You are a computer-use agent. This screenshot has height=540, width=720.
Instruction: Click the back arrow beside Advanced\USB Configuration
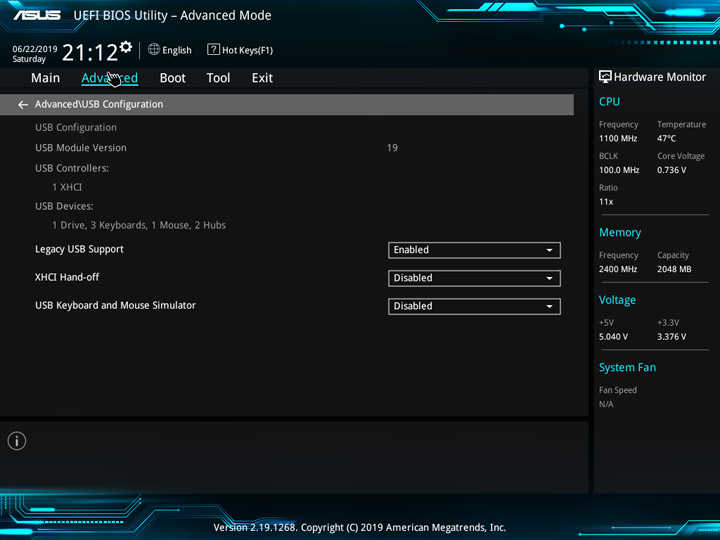tap(23, 105)
